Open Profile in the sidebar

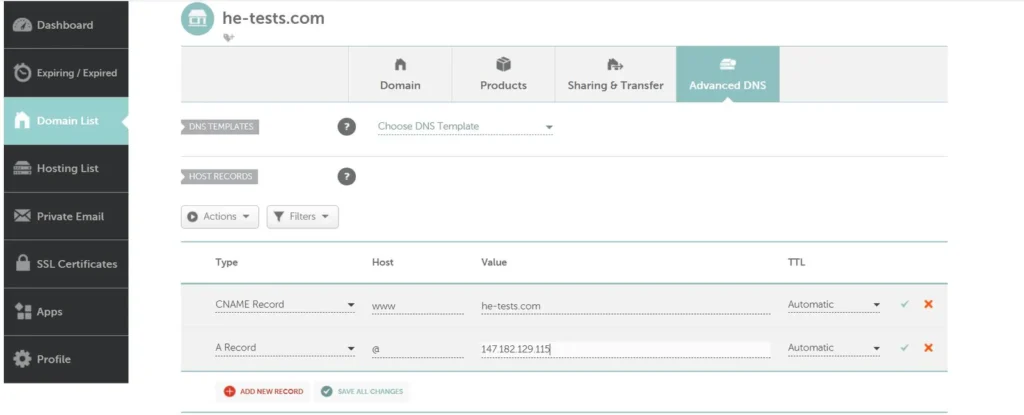[66, 359]
